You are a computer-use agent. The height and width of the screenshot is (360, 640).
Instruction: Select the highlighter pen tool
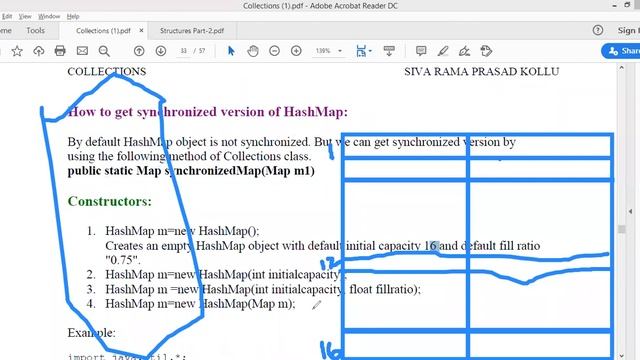[443, 51]
